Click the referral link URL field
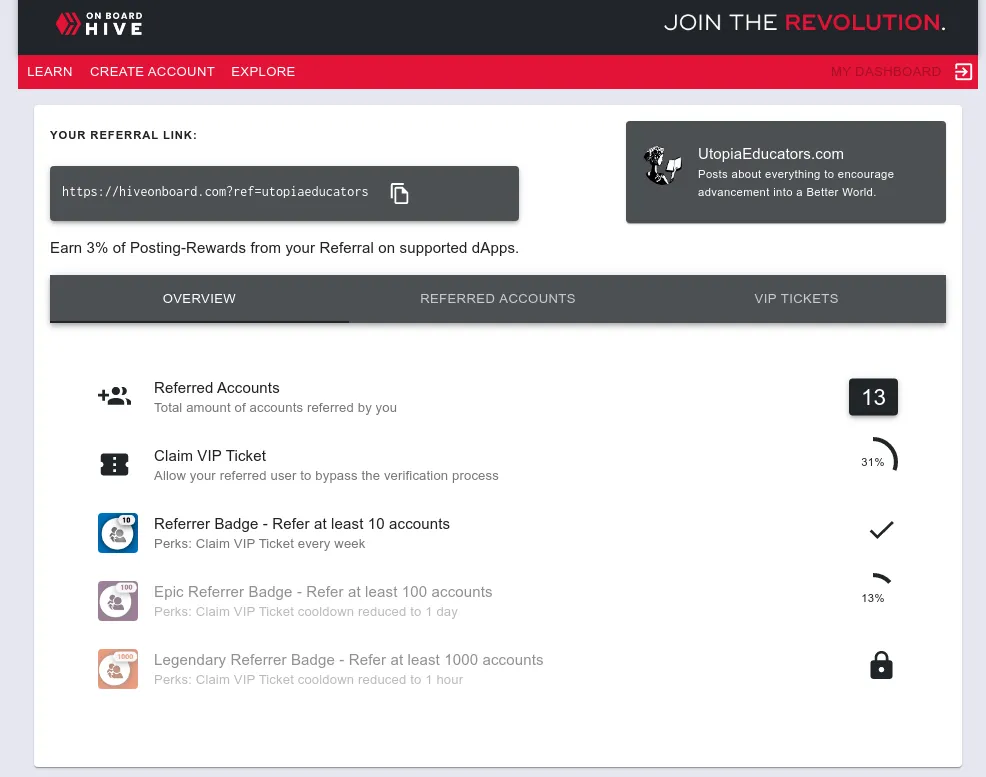Screen dimensions: 986x777 (x=284, y=194)
